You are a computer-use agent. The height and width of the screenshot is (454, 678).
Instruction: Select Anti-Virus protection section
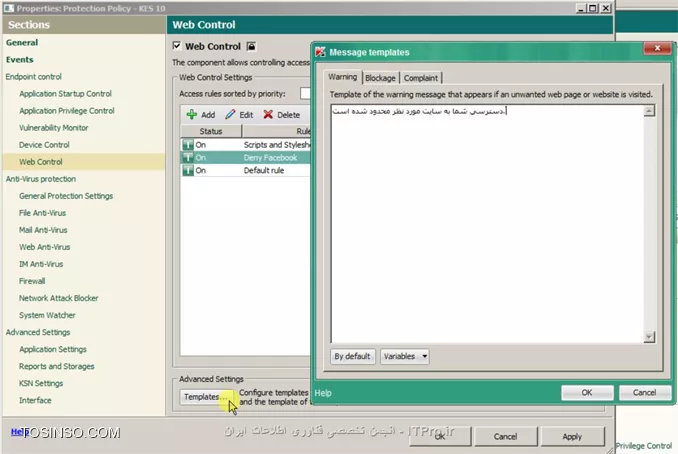pos(41,179)
